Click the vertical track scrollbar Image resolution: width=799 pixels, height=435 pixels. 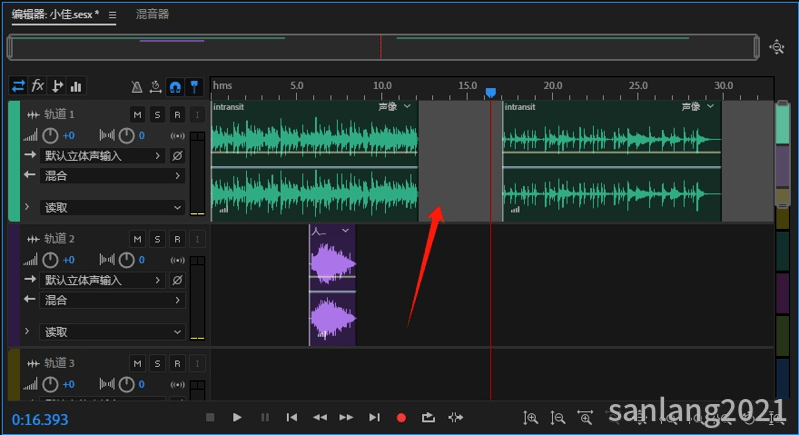point(783,155)
